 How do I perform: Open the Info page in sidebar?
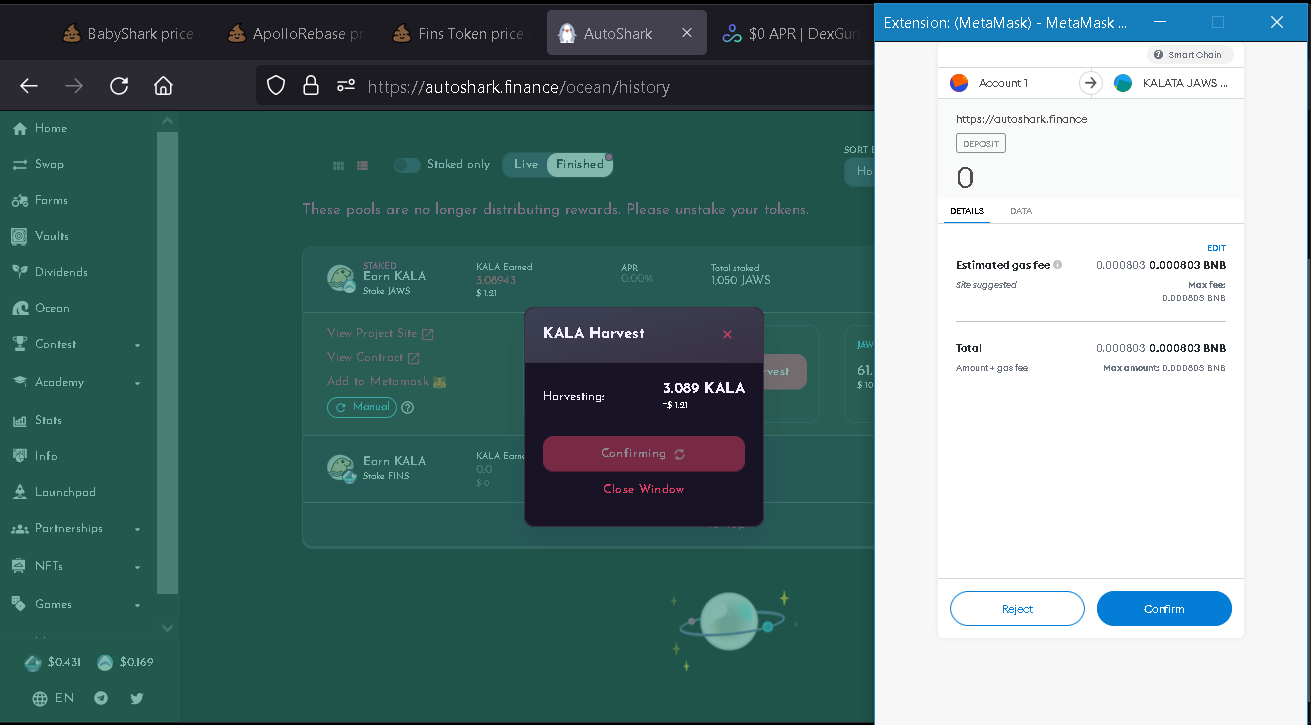coord(35,456)
